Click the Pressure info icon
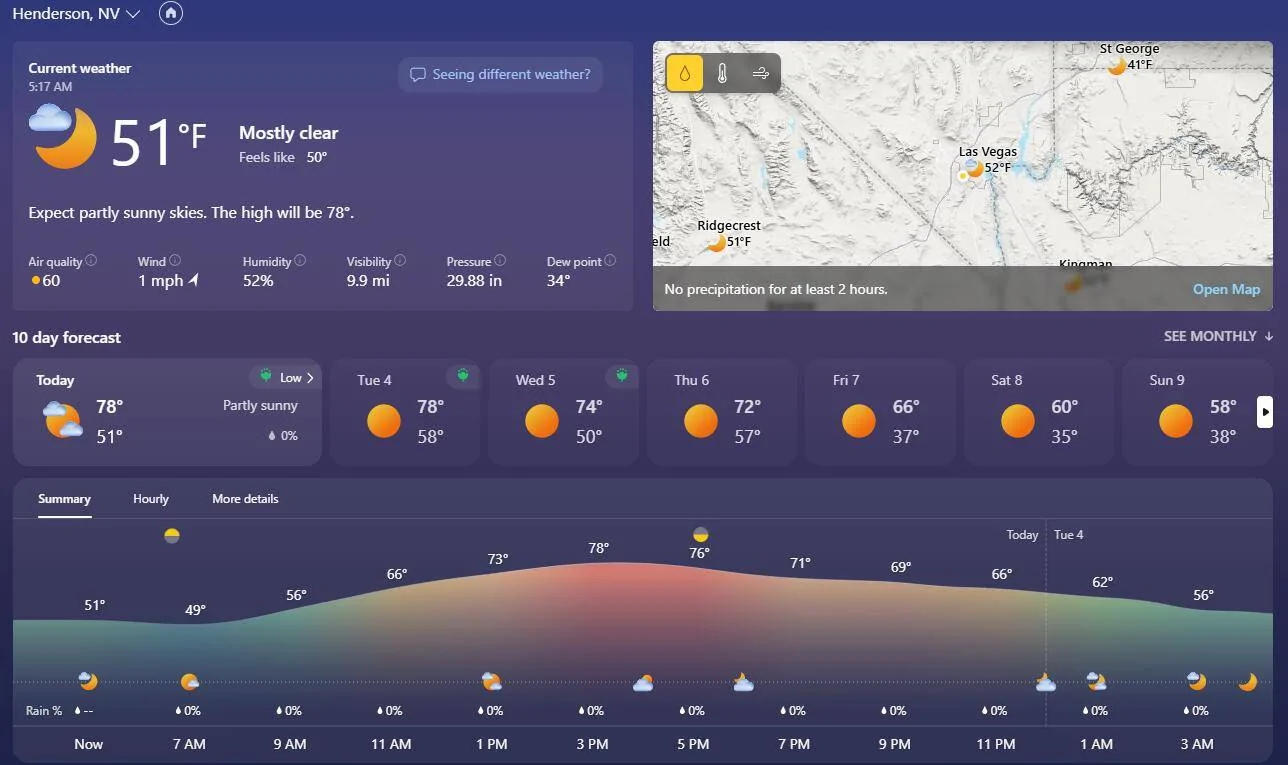 point(500,261)
